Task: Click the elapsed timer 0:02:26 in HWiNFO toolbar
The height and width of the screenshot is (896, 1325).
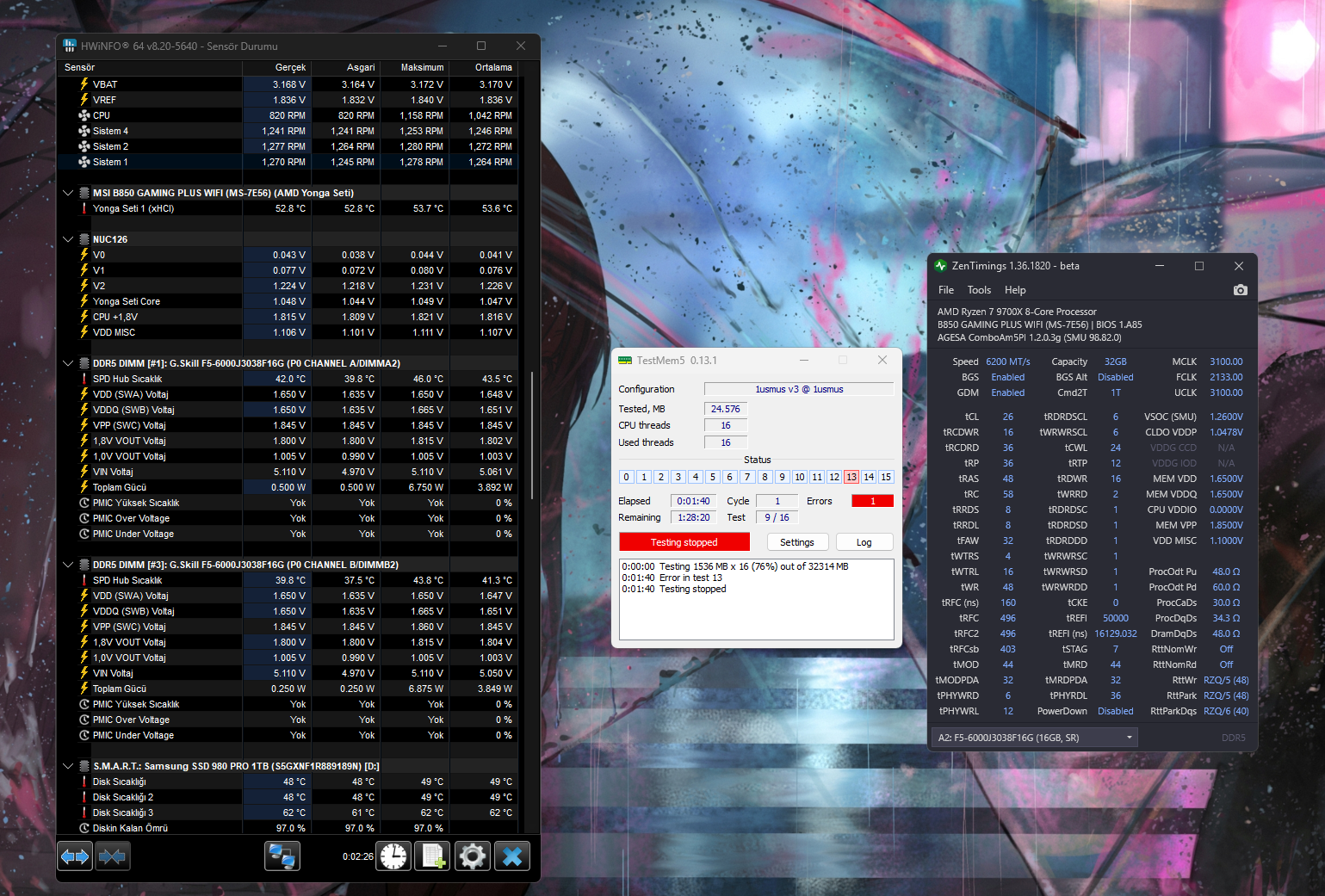Action: click(358, 856)
